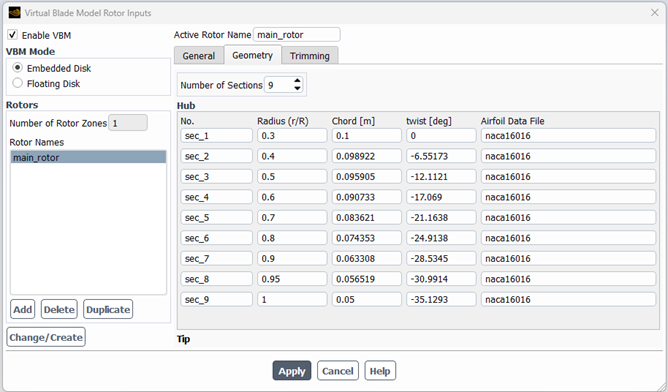Click the sec_4 section name field
This screenshot has height=392, width=668.
[216, 197]
